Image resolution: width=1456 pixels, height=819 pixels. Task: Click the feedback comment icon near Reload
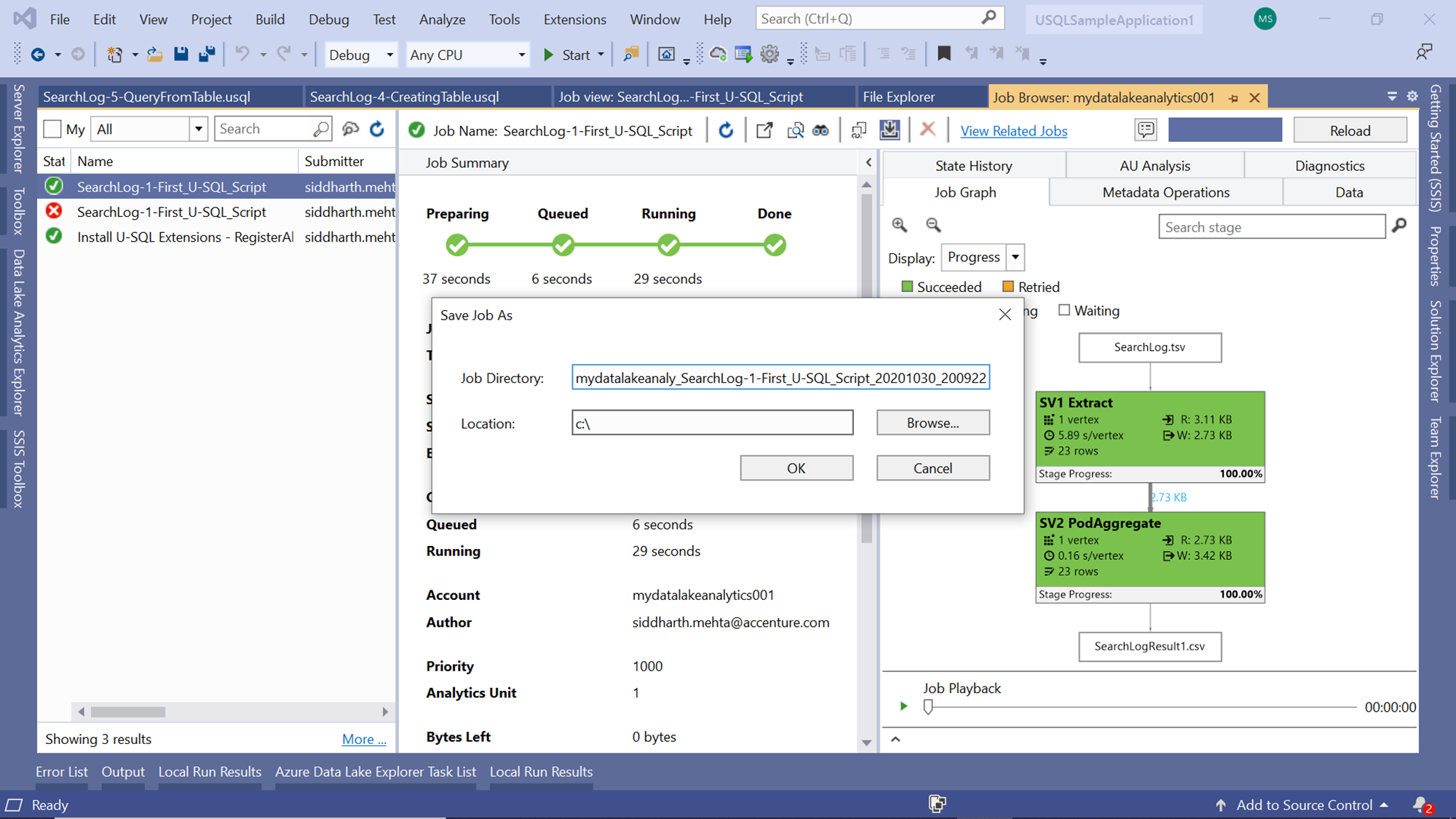coord(1146,130)
